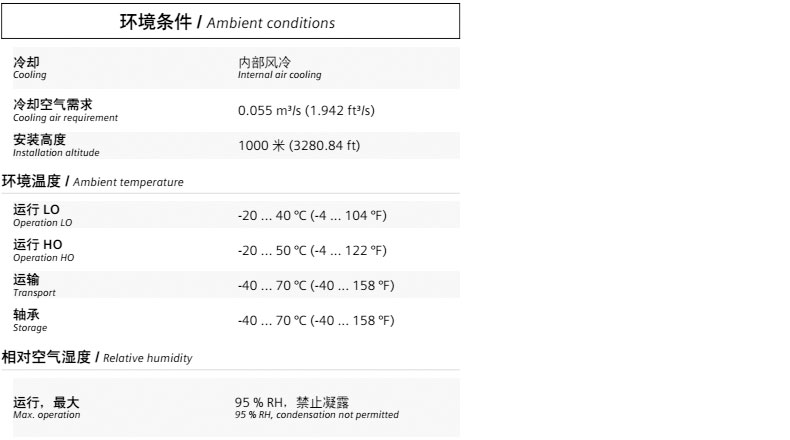The width and height of the screenshot is (790, 440).
Task: Click the Transport row temperature value
Action: pyautogui.click(x=316, y=286)
